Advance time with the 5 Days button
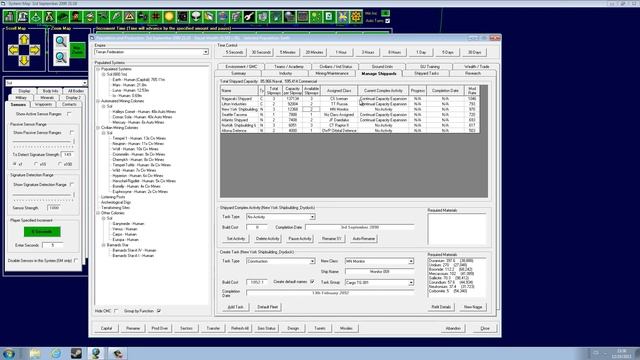 [x=448, y=52]
